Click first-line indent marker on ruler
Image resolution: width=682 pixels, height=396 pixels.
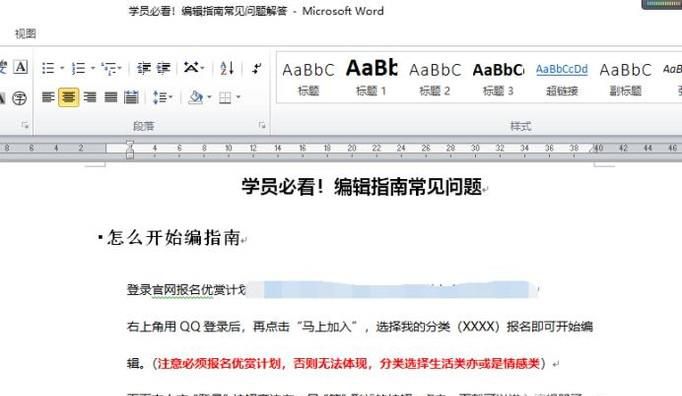(130, 143)
